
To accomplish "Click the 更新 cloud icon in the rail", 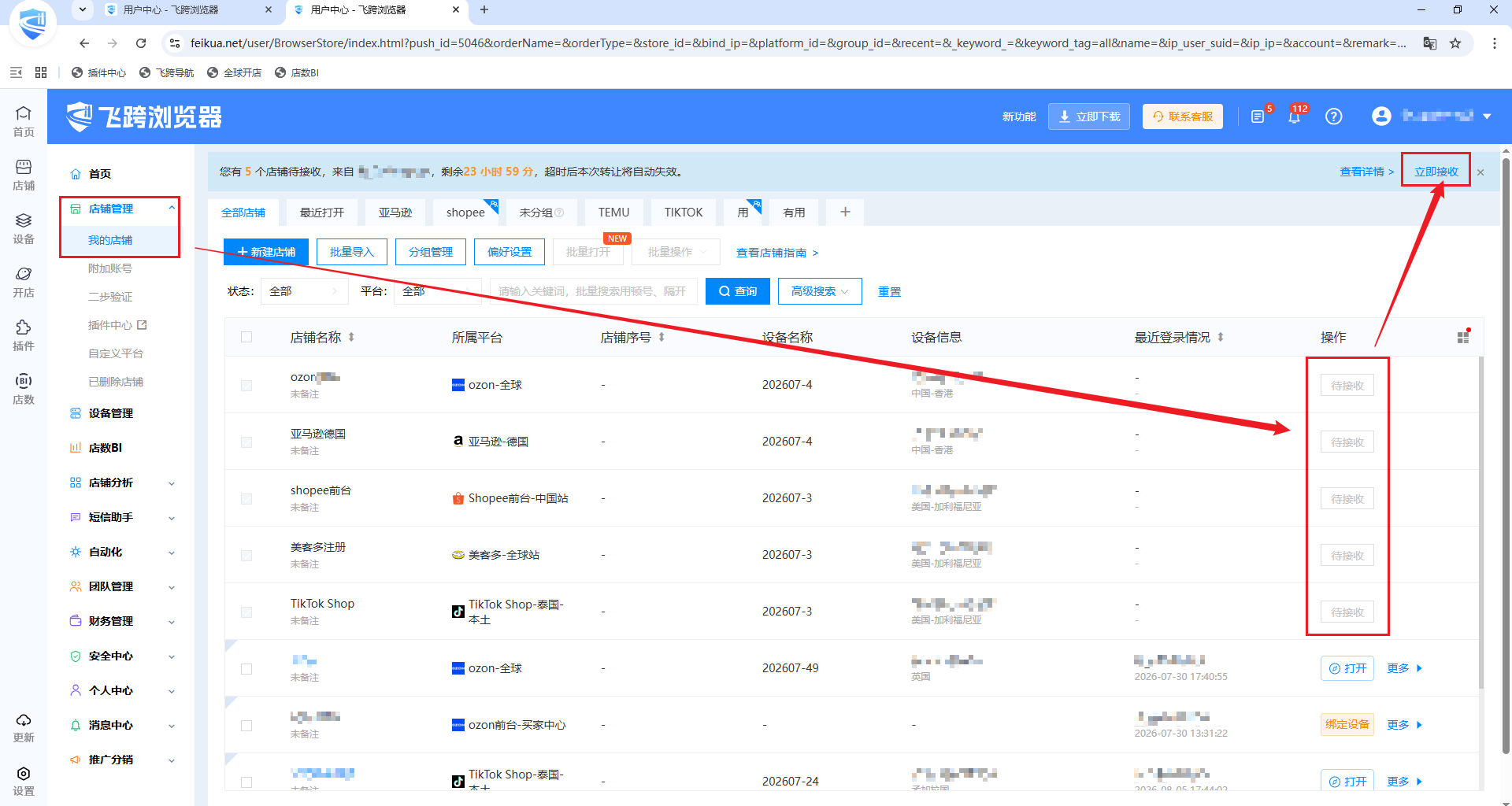I will pyautogui.click(x=24, y=727).
